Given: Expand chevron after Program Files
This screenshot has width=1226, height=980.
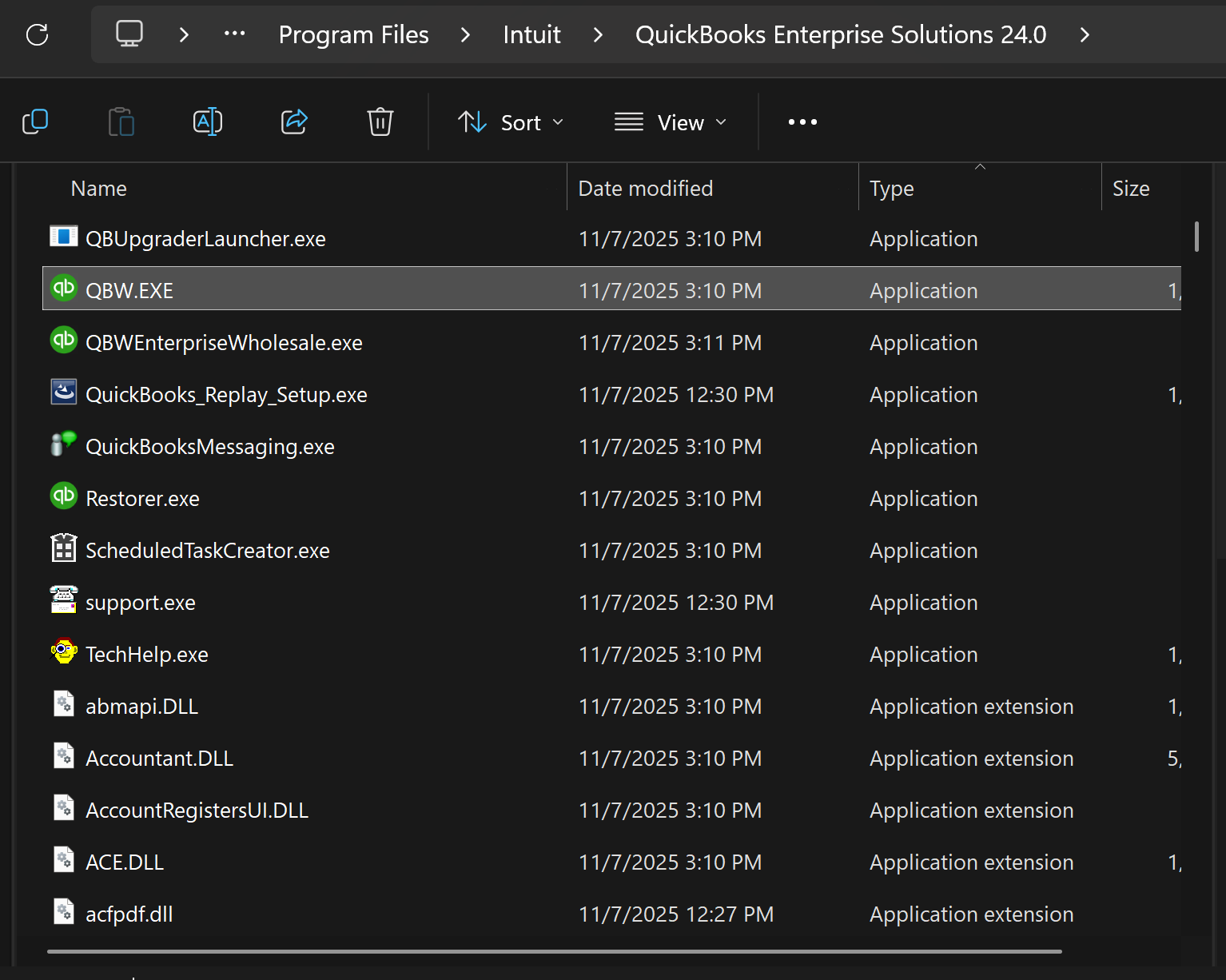Looking at the screenshot, I should click(465, 34).
